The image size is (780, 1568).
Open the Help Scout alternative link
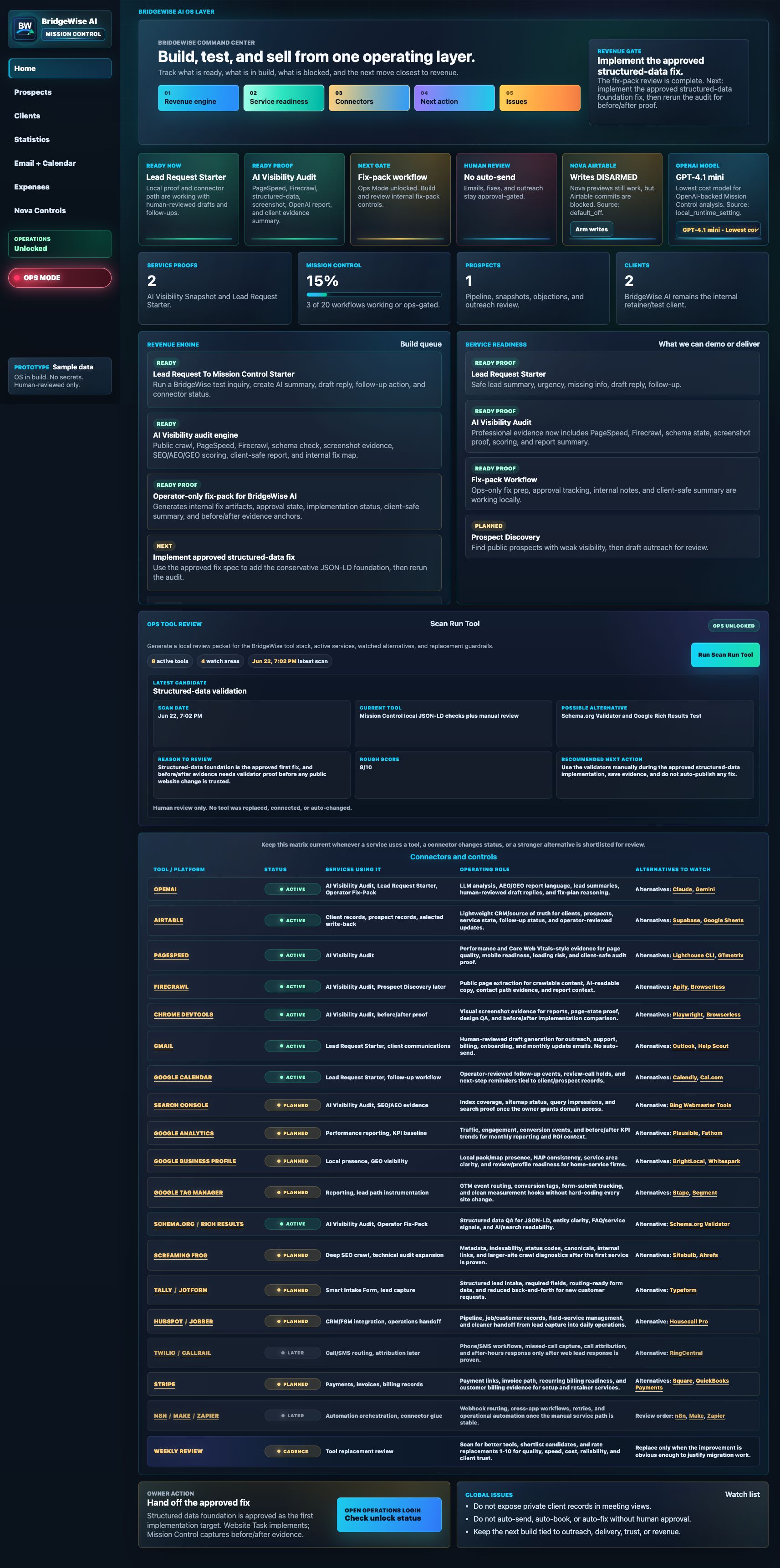pos(713,1046)
